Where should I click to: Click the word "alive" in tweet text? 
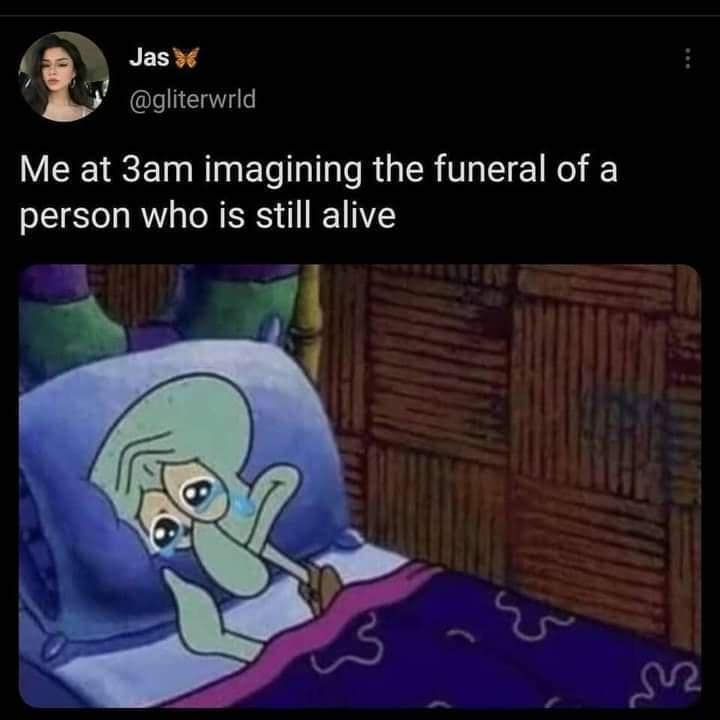(x=359, y=215)
